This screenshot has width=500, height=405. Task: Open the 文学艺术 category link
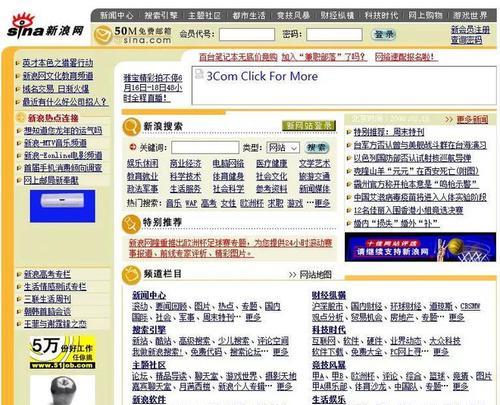pyautogui.click(x=314, y=163)
